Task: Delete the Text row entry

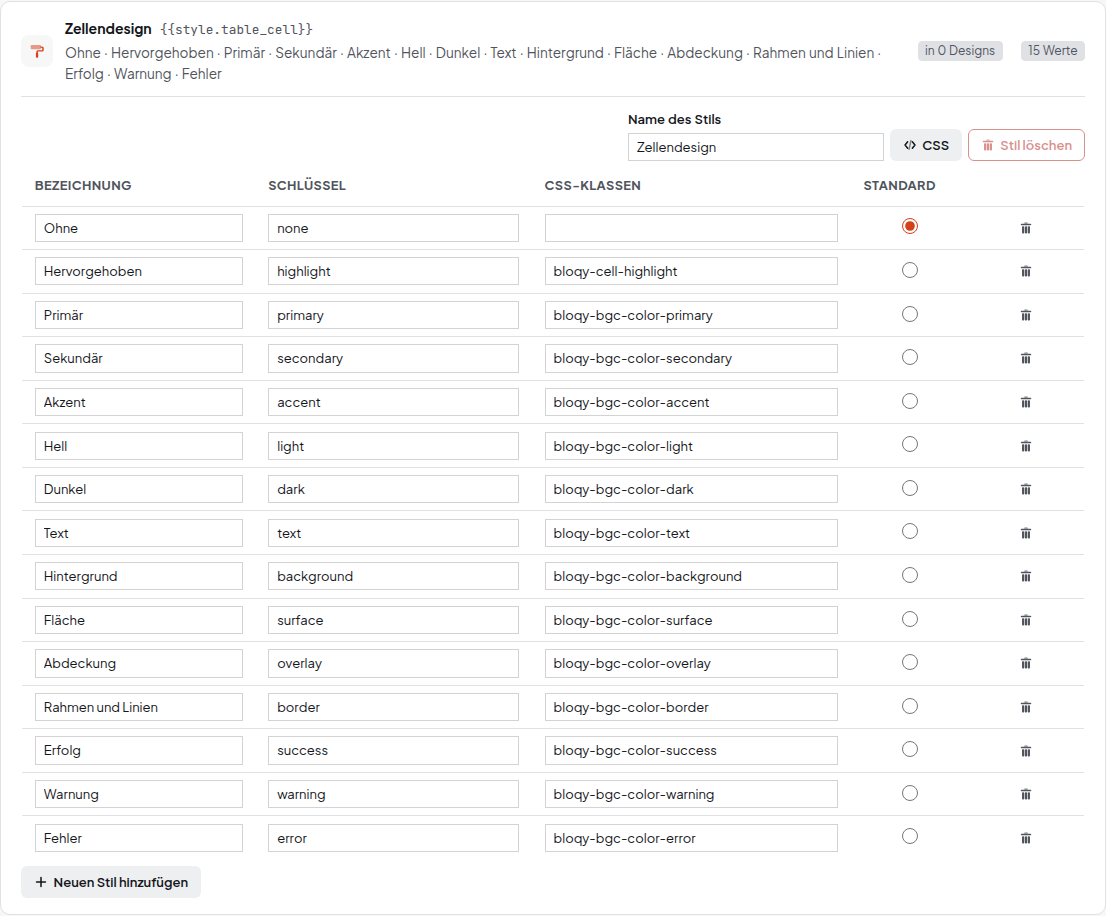Action: pyautogui.click(x=1026, y=533)
